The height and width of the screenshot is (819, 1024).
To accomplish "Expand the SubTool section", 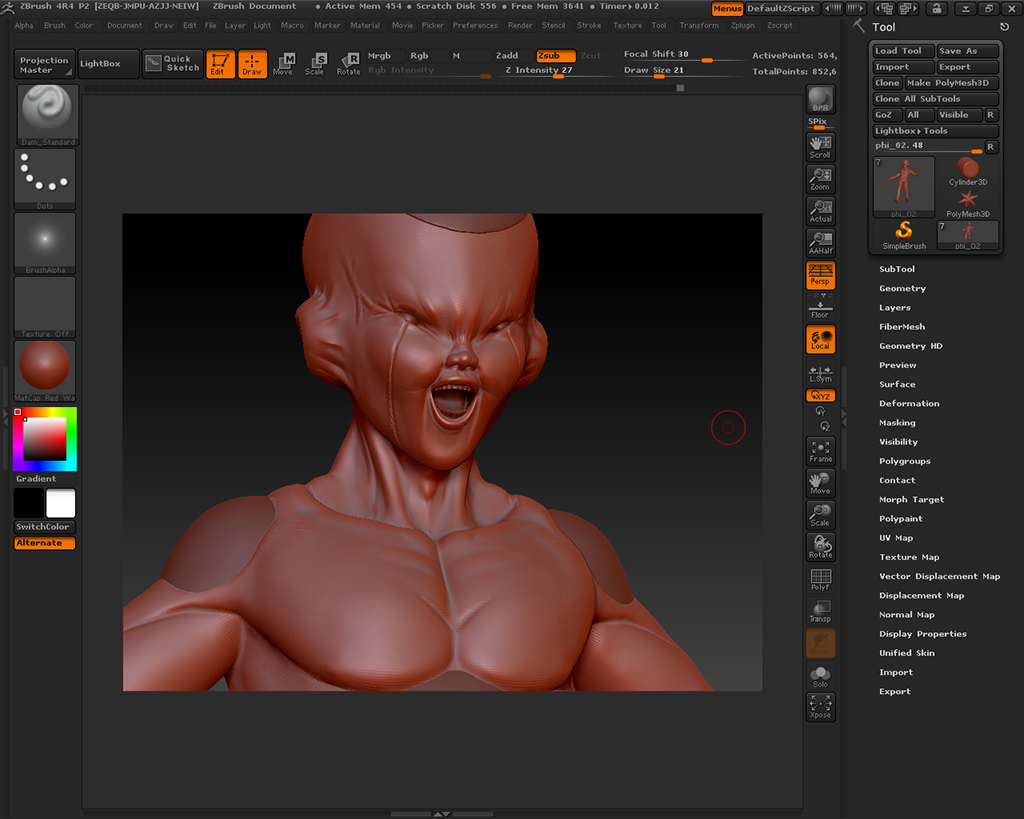I will point(897,269).
